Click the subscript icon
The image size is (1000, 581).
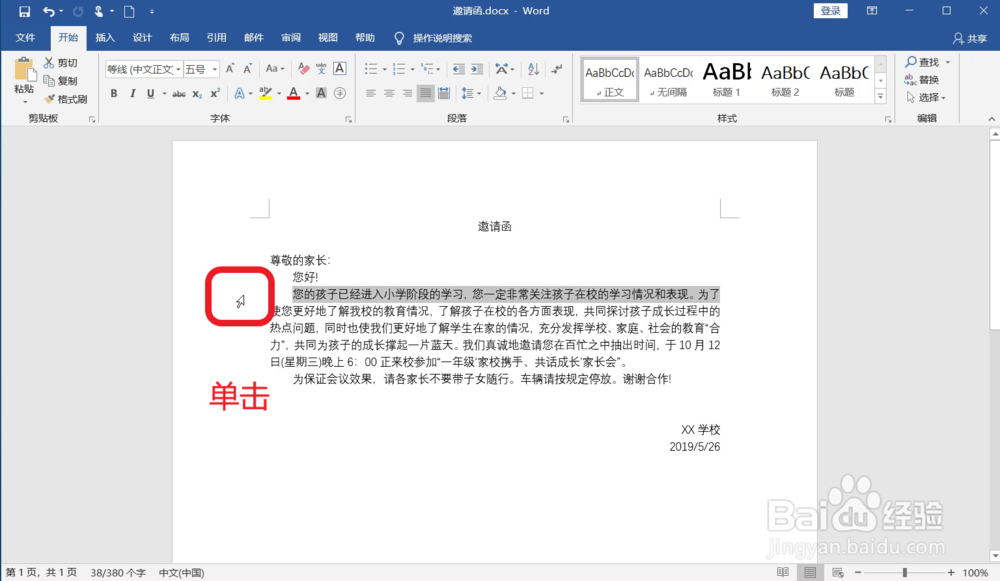coord(196,93)
